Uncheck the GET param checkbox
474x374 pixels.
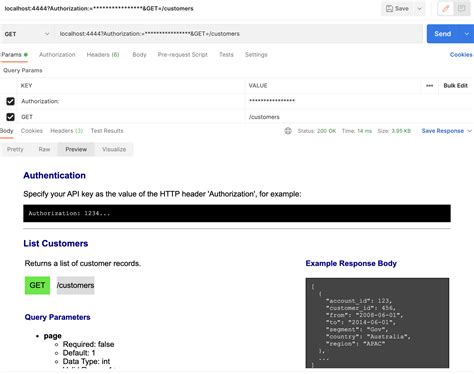tap(10, 117)
